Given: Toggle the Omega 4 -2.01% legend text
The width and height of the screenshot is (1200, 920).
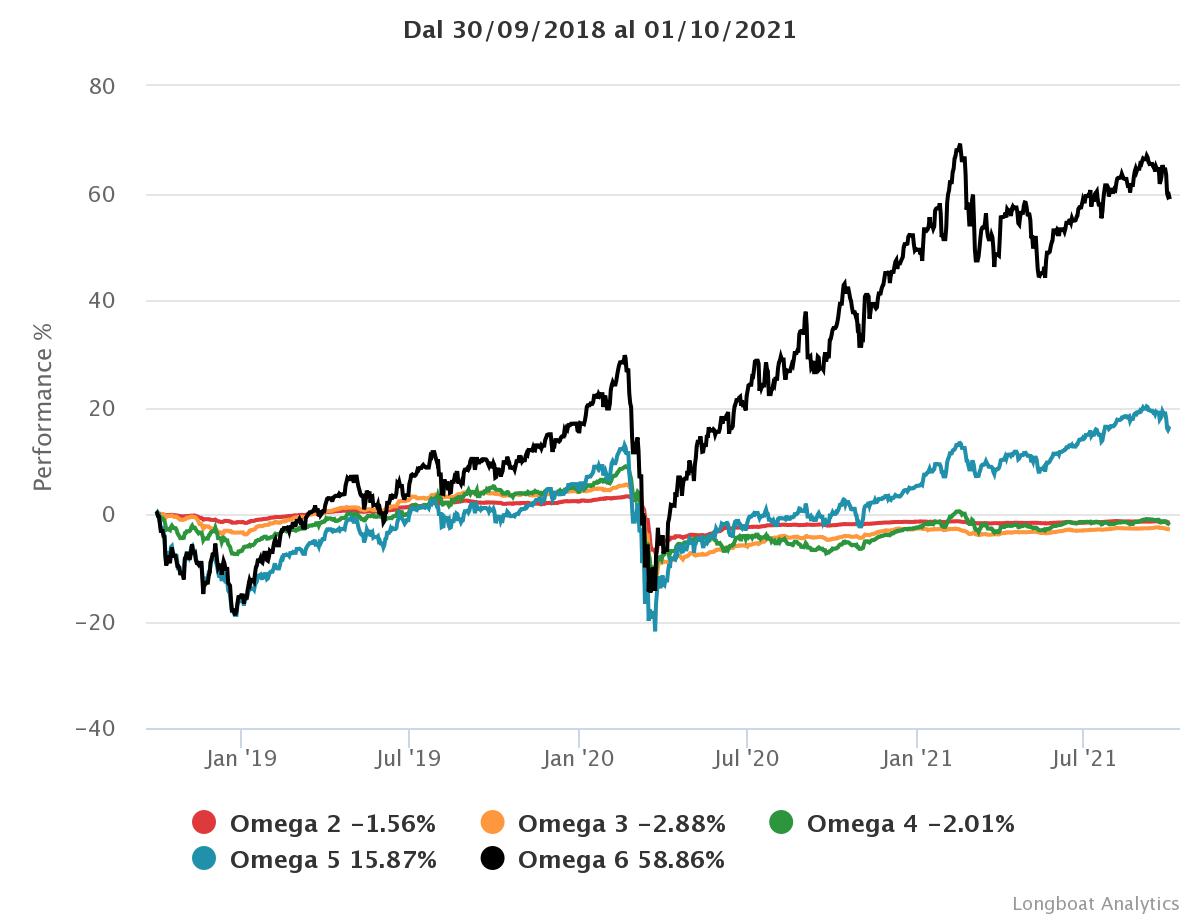Looking at the screenshot, I should 910,824.
